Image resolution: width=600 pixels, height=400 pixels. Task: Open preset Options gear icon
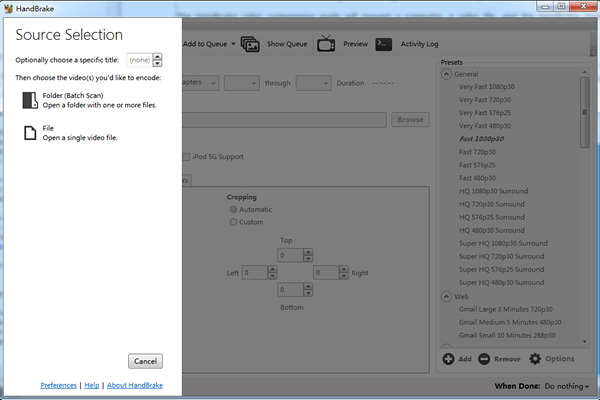[535, 359]
